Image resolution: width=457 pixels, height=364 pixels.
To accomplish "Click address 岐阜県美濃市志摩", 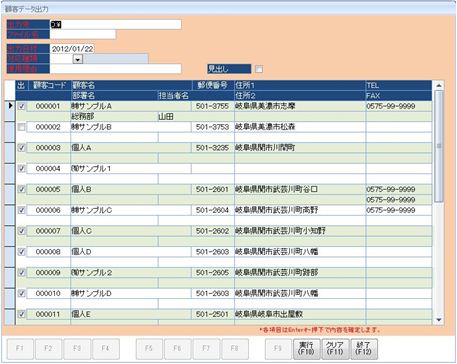I will pos(300,106).
